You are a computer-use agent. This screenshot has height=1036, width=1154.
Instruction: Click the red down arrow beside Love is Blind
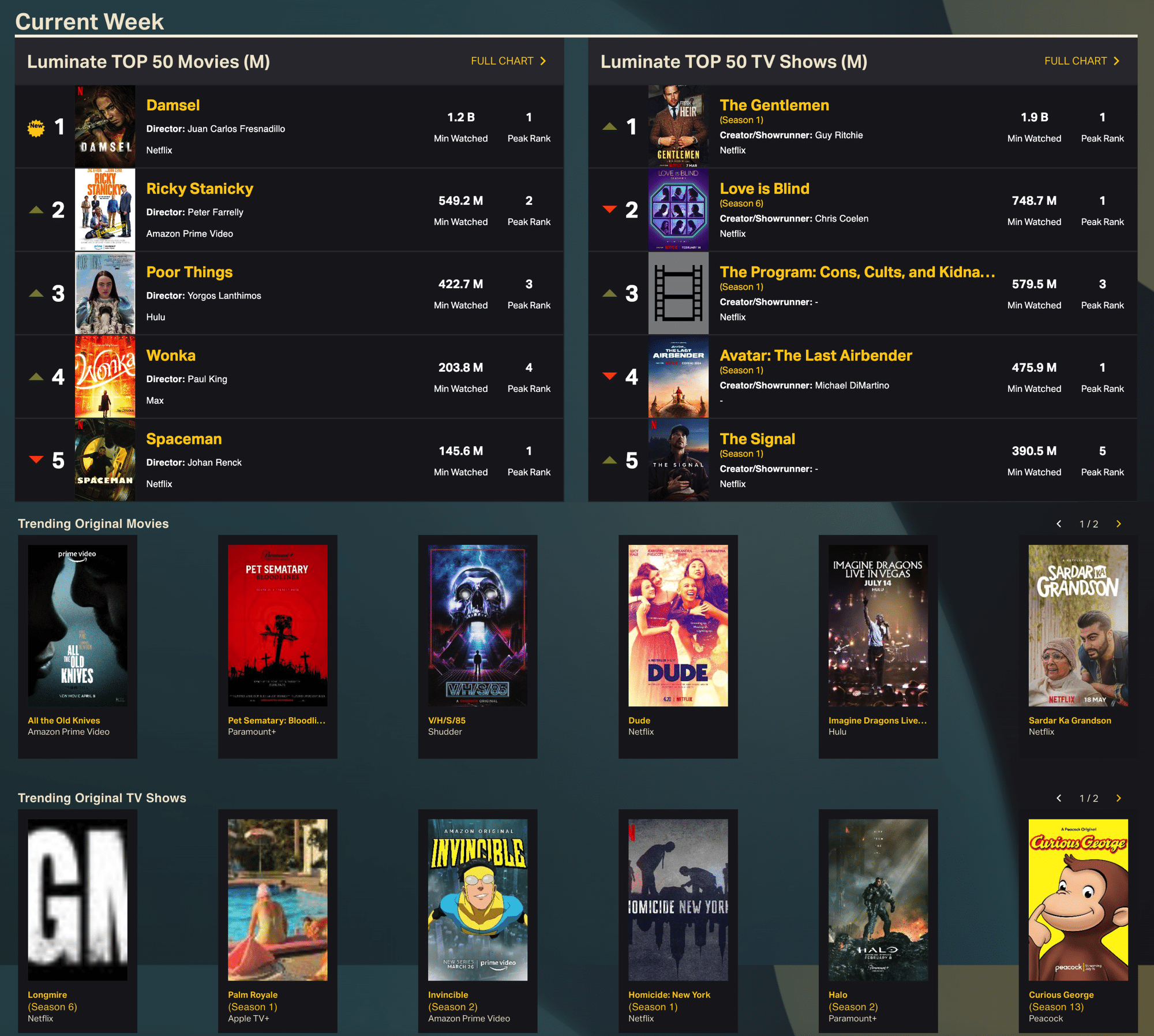coord(609,209)
